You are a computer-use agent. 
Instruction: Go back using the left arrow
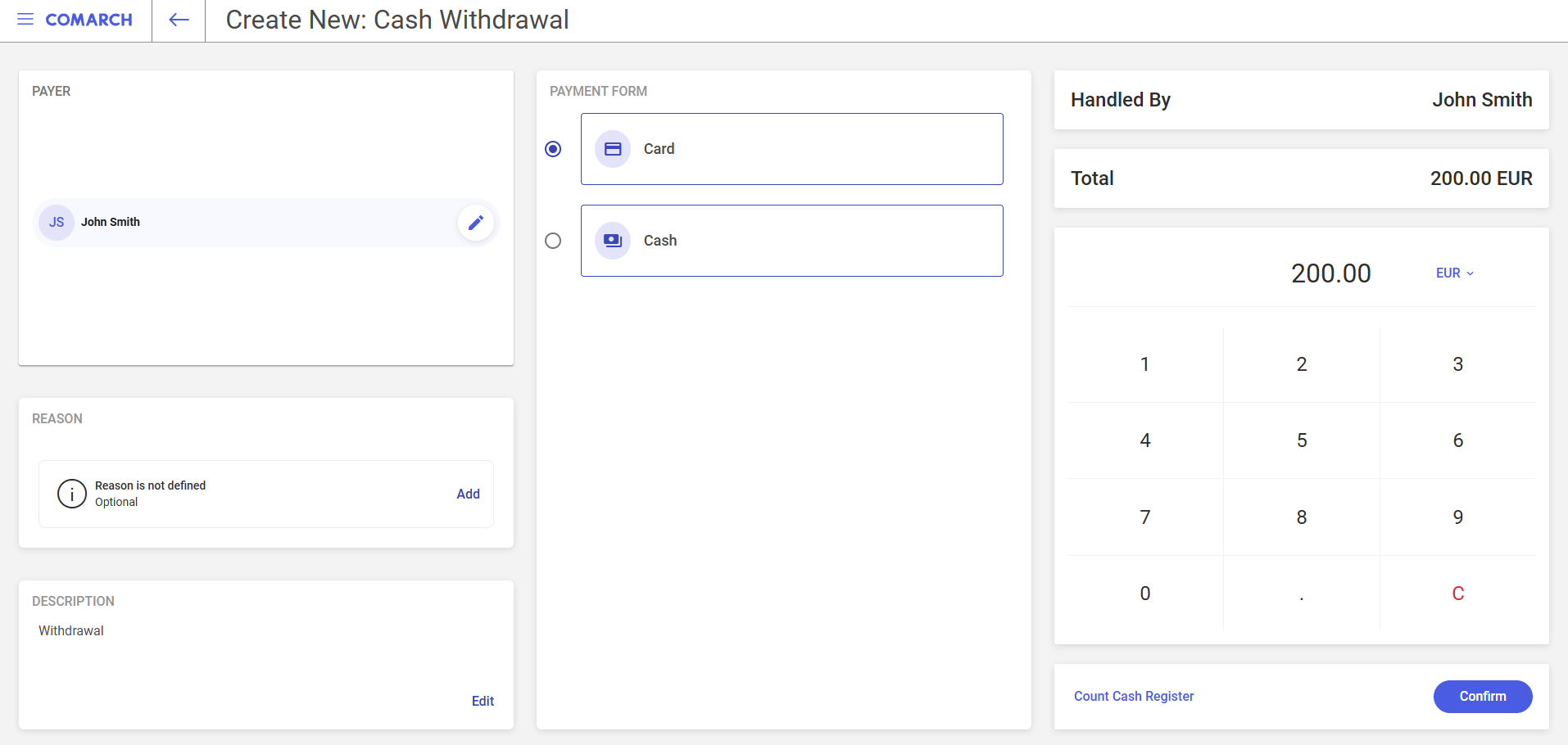[179, 20]
